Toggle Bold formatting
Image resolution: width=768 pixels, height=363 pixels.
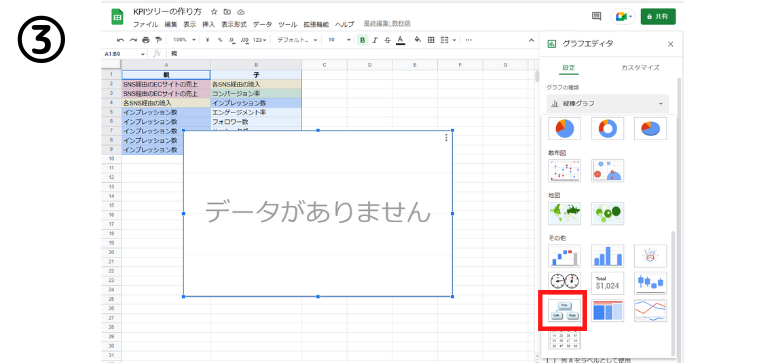pyautogui.click(x=362, y=40)
